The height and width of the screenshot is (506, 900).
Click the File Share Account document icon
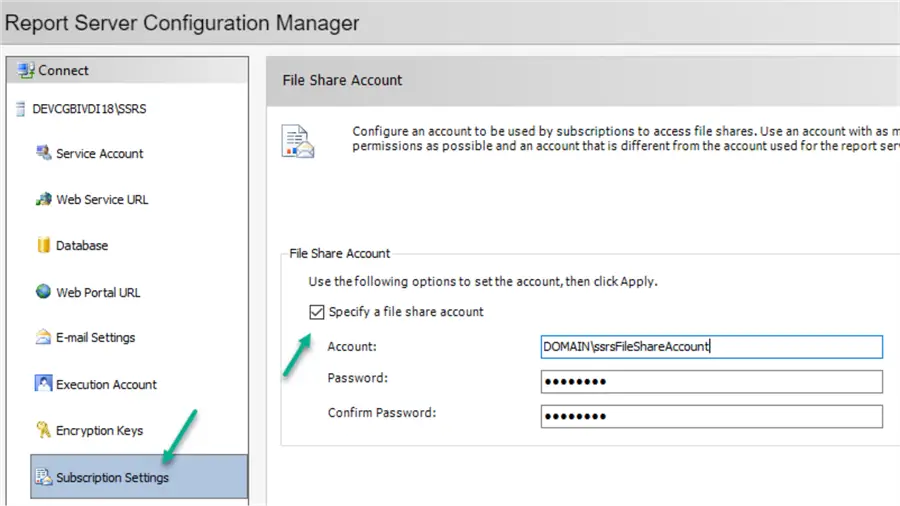point(298,142)
